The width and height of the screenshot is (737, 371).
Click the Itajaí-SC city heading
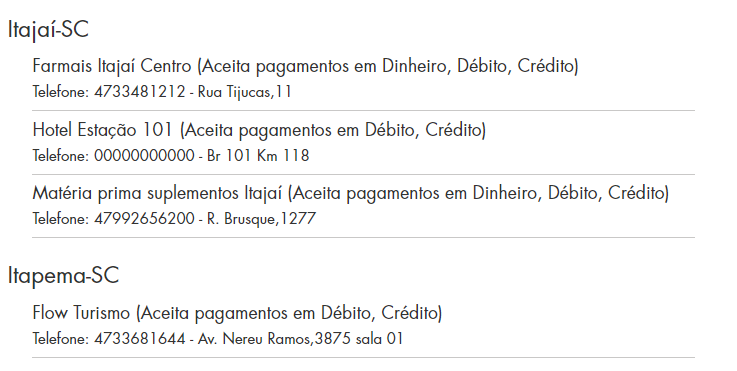[48, 30]
